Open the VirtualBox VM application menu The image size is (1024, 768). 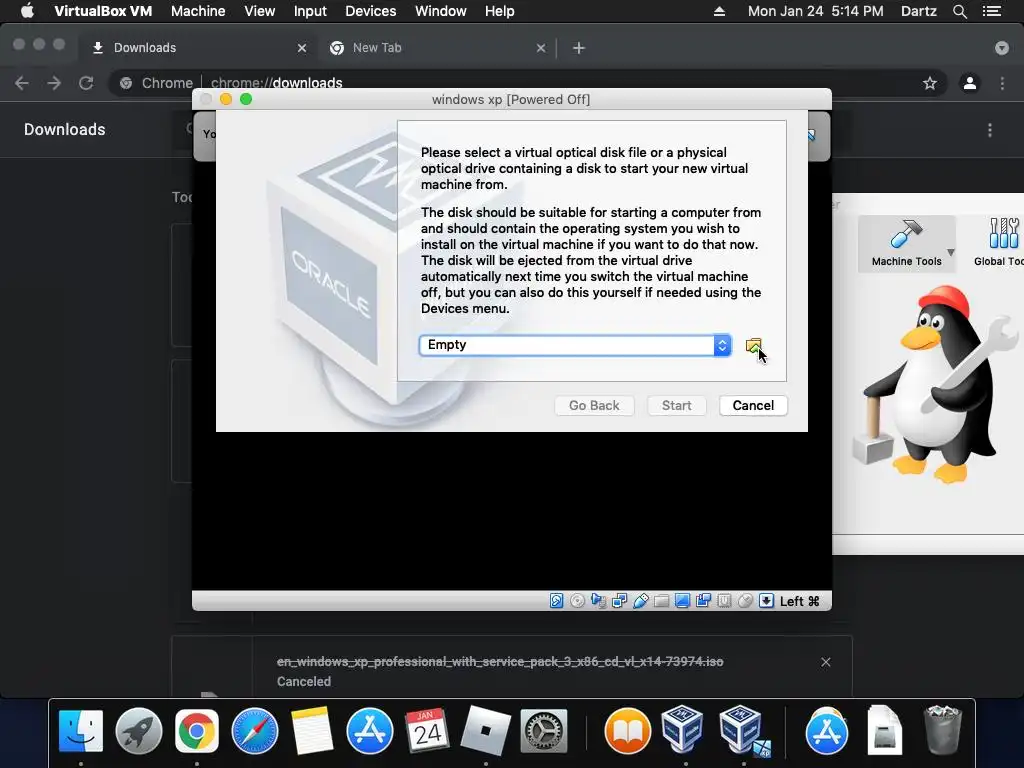[103, 11]
